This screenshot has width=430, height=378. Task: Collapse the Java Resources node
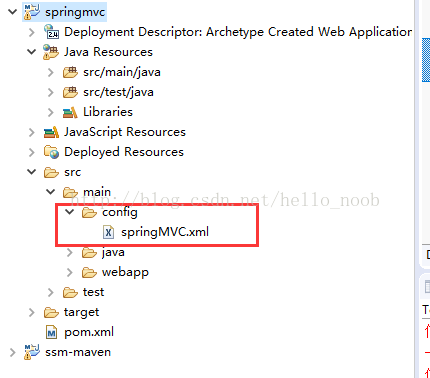click(x=32, y=52)
